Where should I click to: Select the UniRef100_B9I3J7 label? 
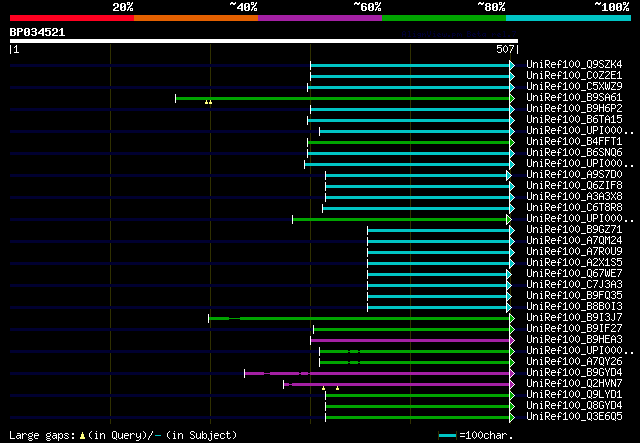click(x=574, y=318)
